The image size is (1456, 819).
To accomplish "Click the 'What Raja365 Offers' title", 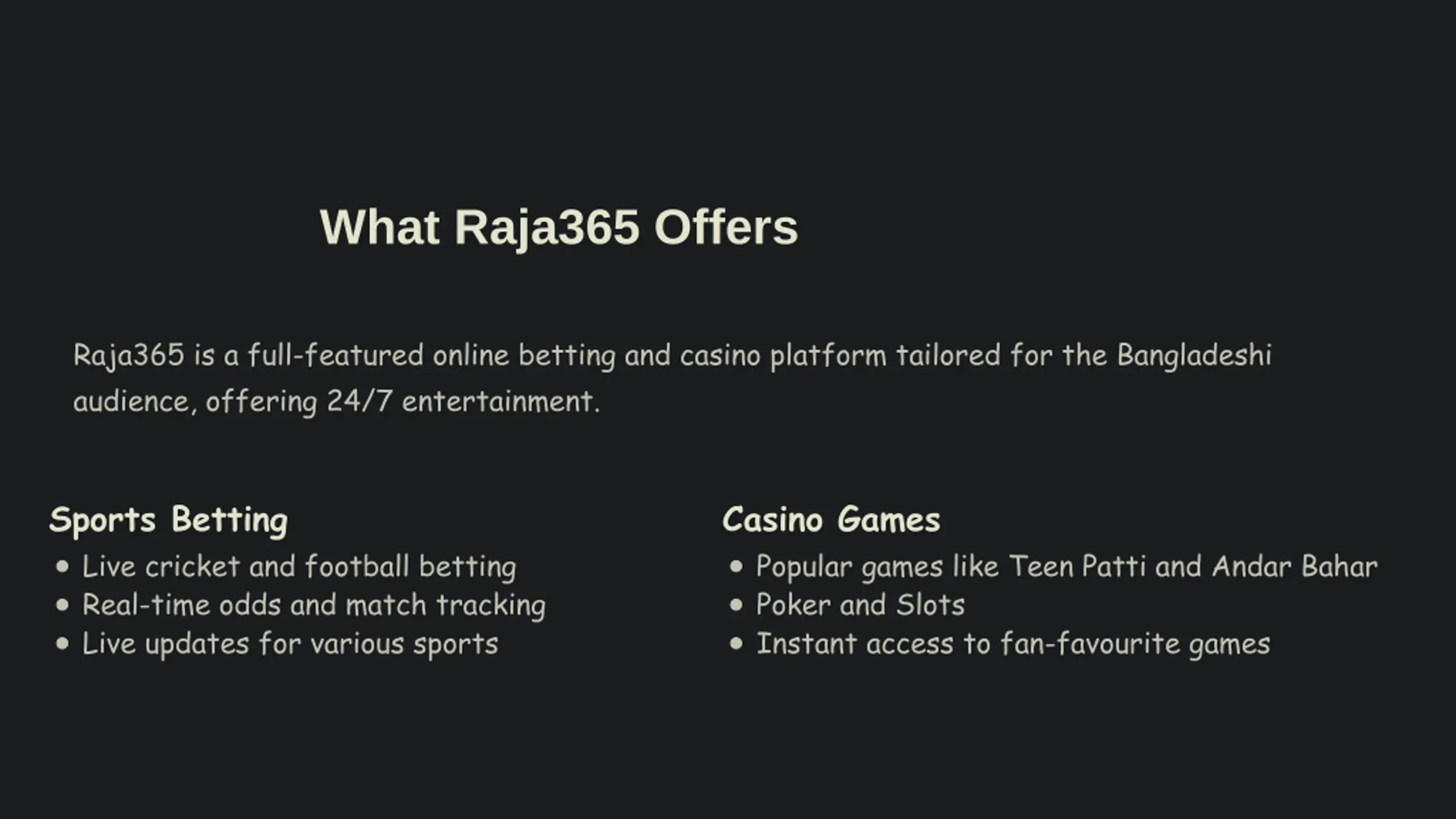I will (x=559, y=227).
